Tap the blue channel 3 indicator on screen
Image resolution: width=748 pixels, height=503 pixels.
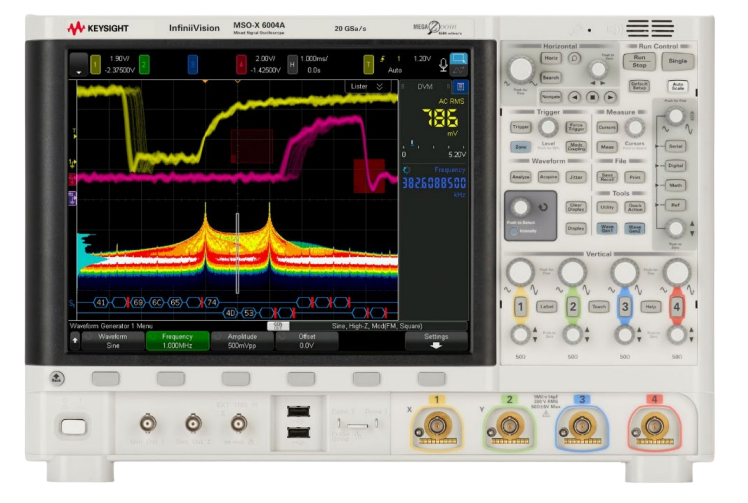pyautogui.click(x=193, y=64)
